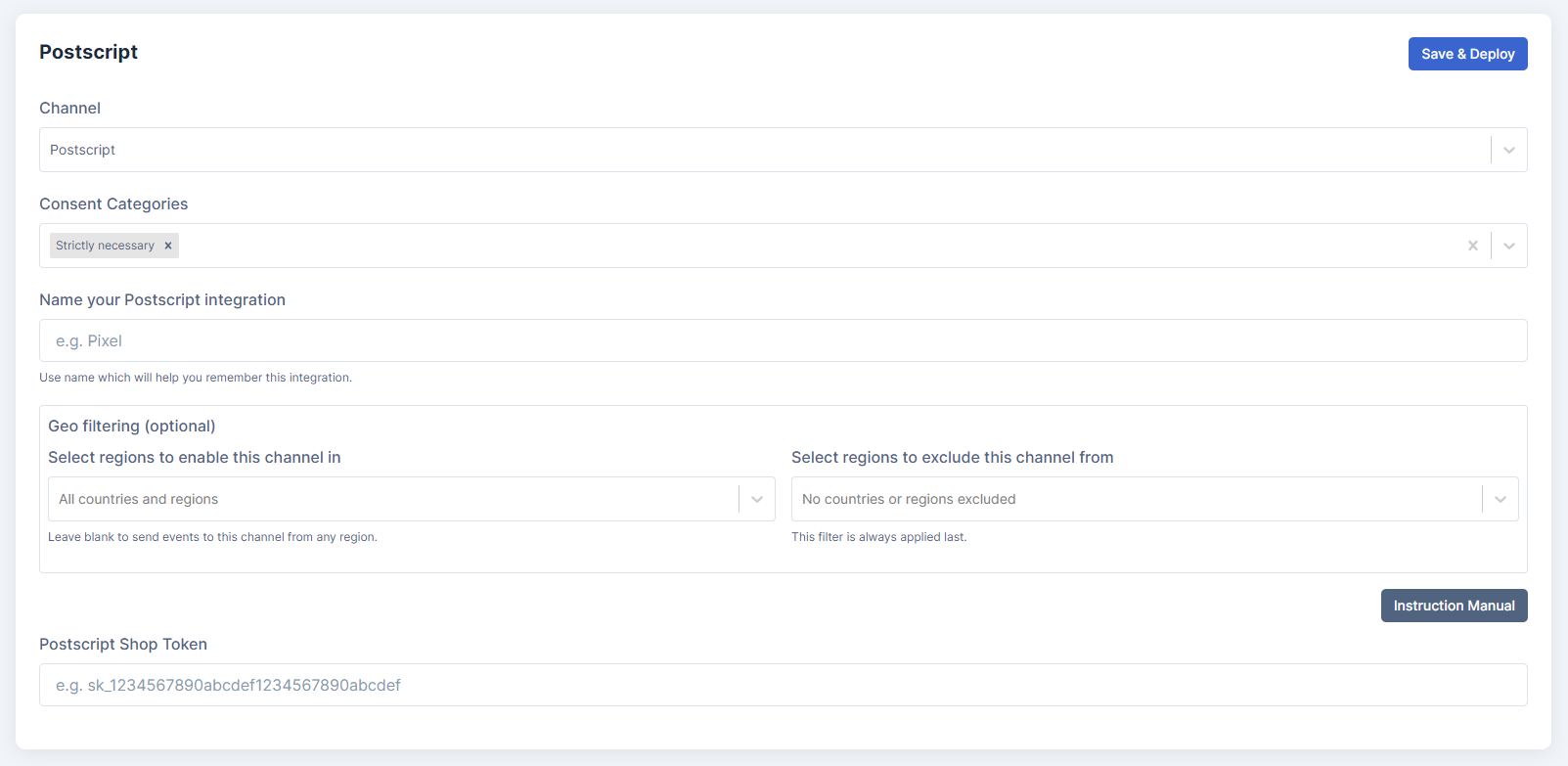
Task: Open the Instruction Manual
Action: (x=1454, y=606)
